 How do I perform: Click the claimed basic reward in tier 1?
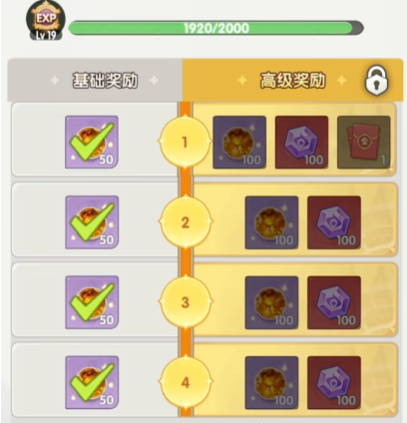pyautogui.click(x=92, y=142)
